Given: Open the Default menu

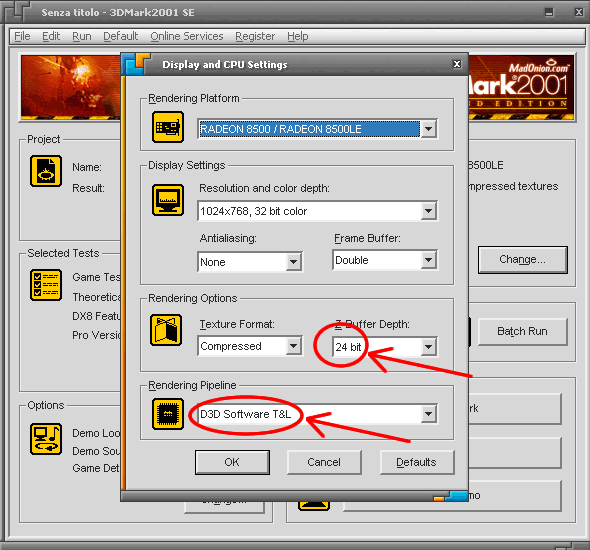Looking at the screenshot, I should (x=120, y=36).
